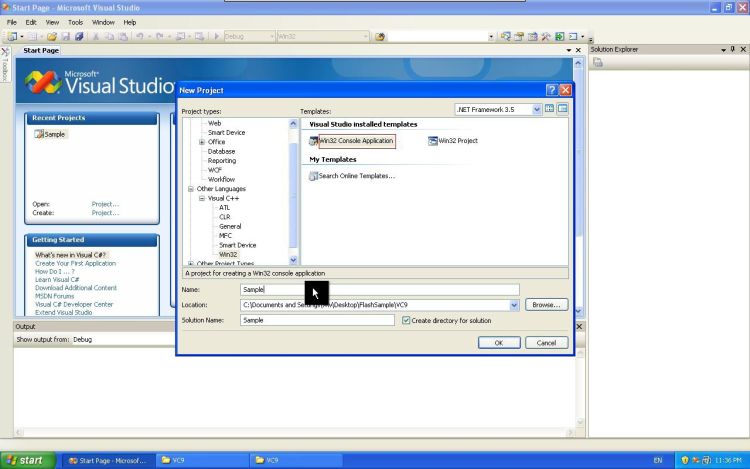Click the Open File toolbar icon
Viewport: 750px width, 469px height.
click(x=52, y=36)
